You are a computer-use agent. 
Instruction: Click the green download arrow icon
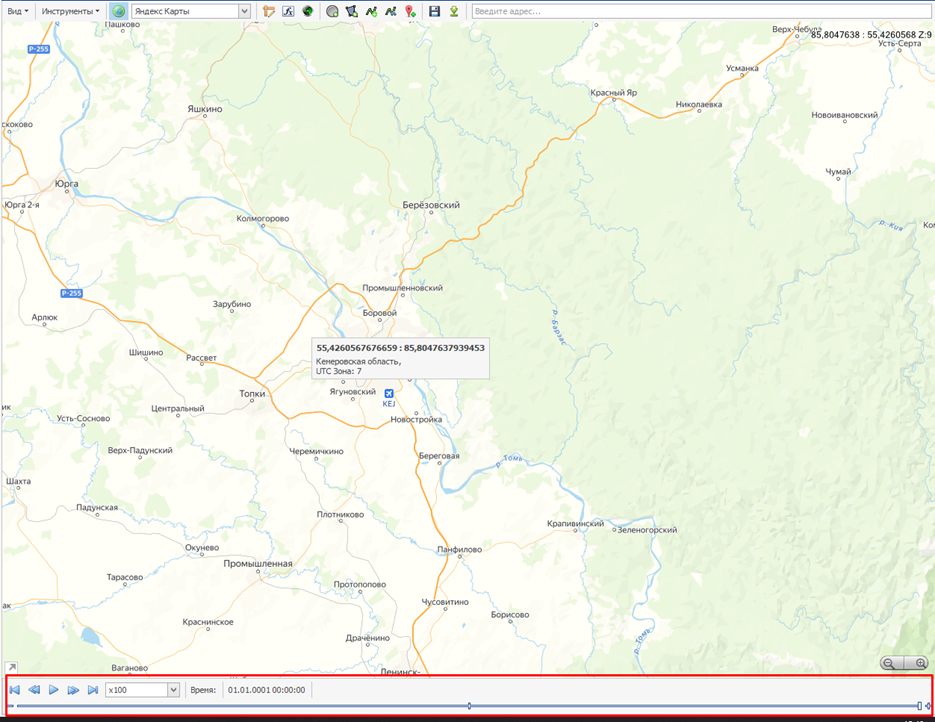(454, 11)
